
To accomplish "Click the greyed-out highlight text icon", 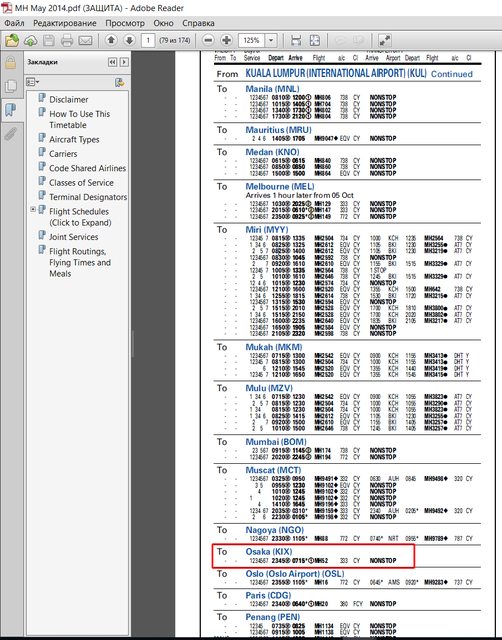I will click(x=358, y=40).
